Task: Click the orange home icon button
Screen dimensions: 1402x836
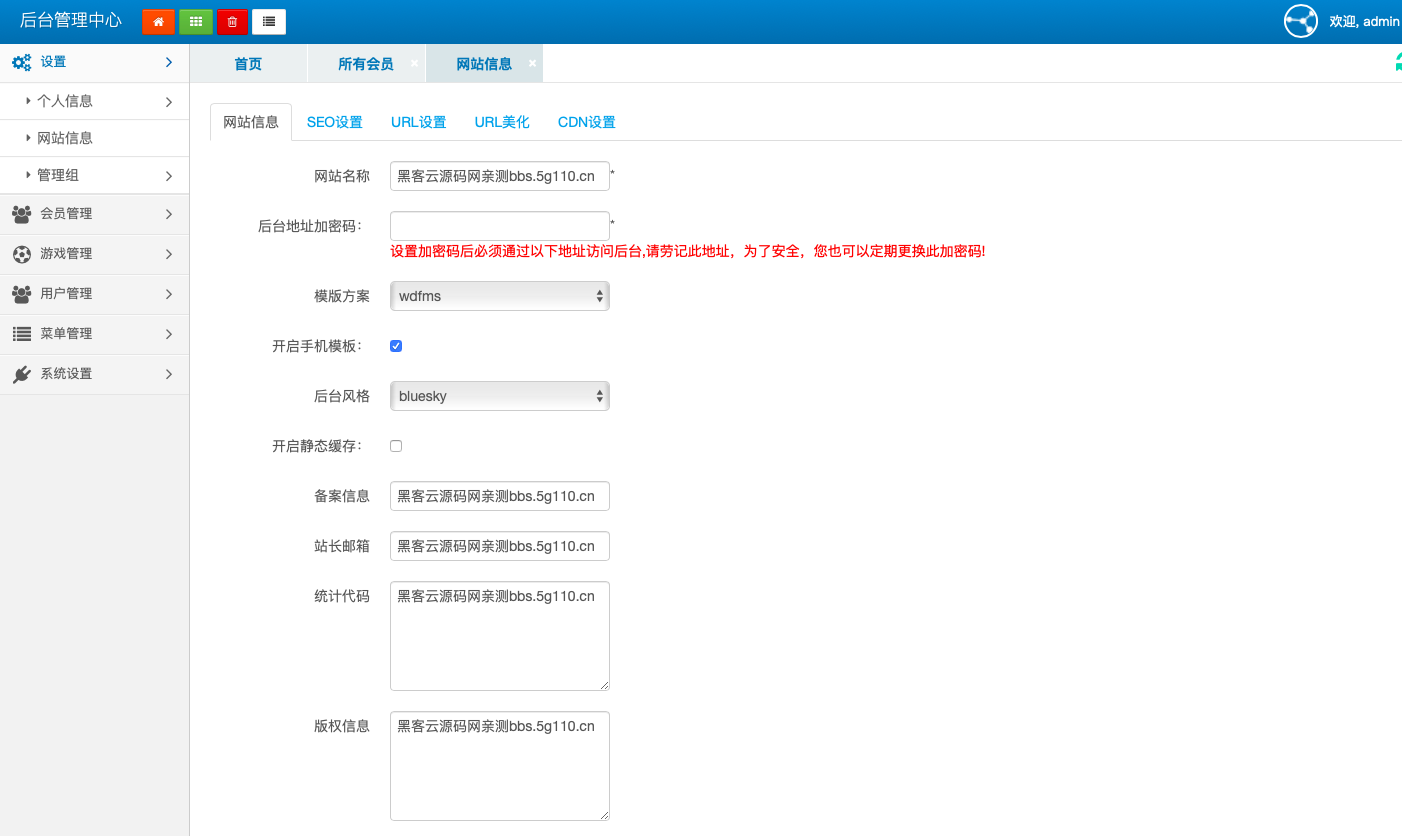Action: [x=158, y=21]
